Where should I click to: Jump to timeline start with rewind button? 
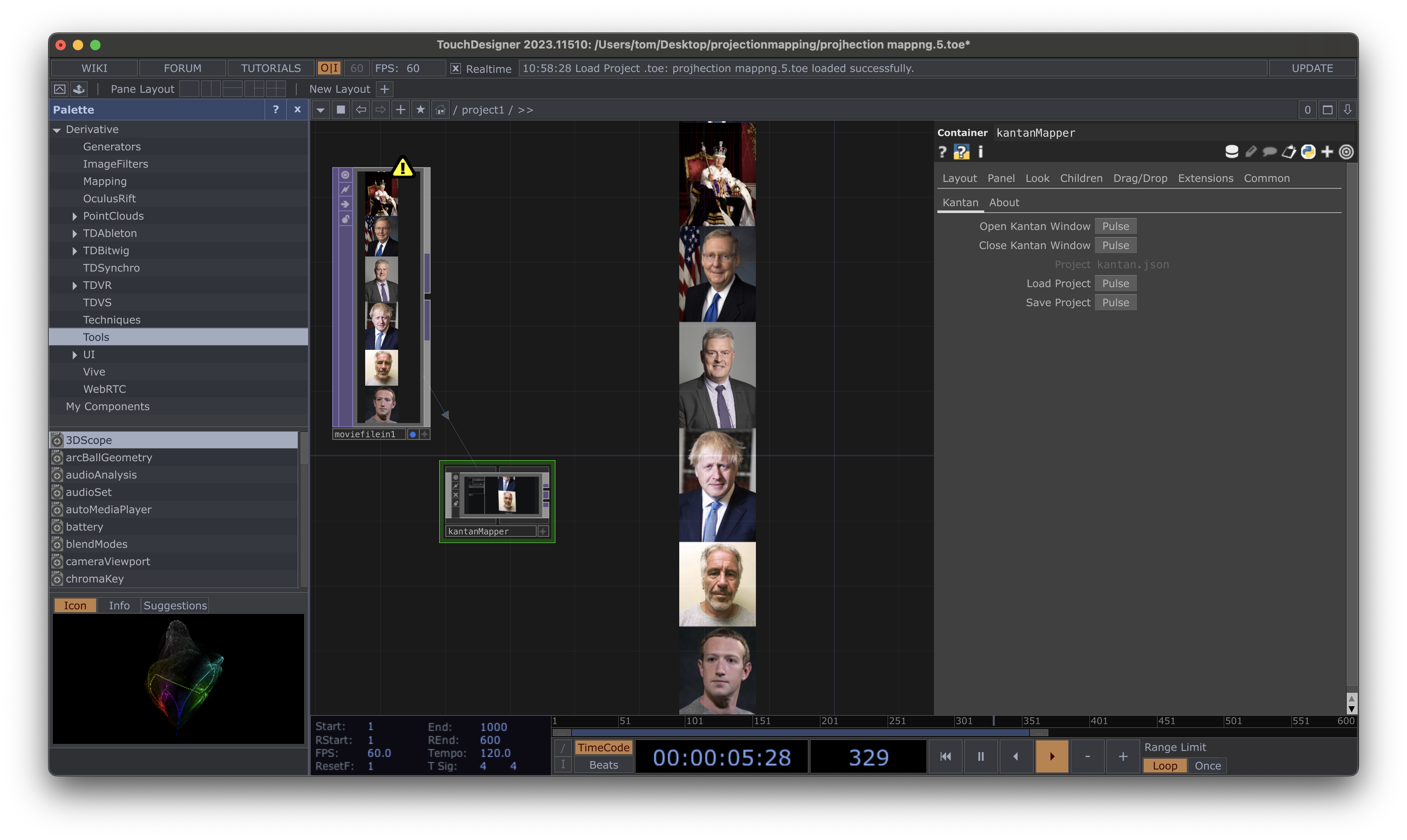coord(945,756)
